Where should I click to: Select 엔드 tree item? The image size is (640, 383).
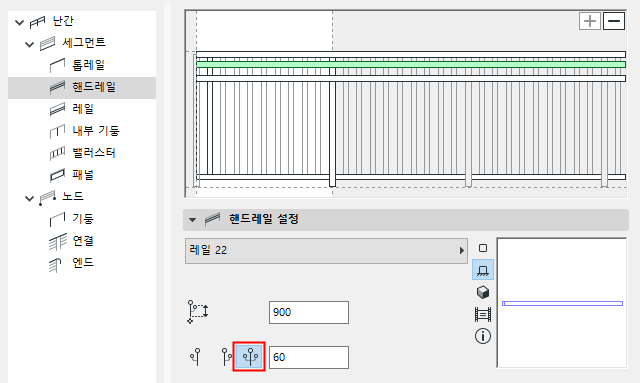point(83,263)
